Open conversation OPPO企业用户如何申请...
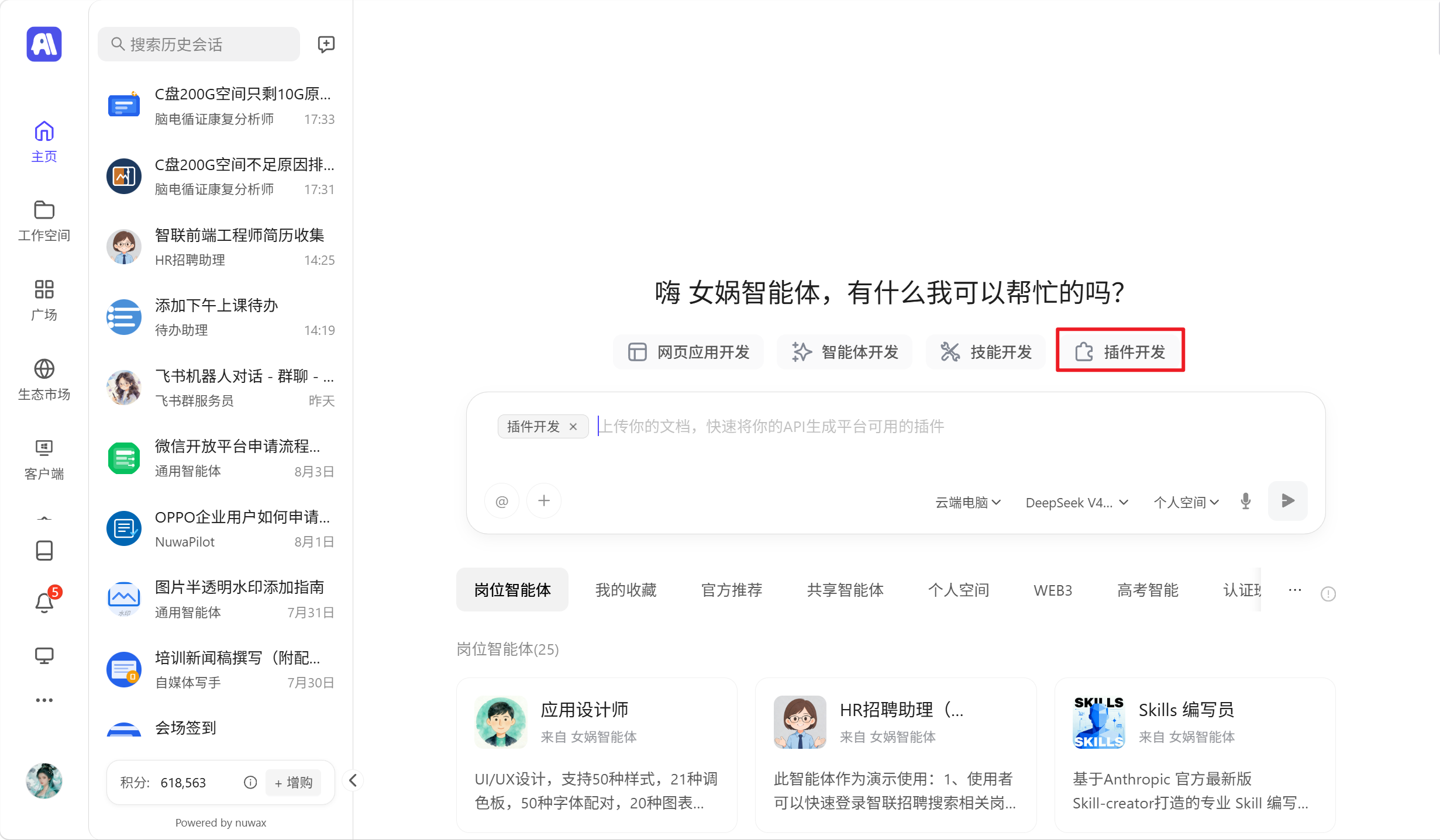 (221, 529)
